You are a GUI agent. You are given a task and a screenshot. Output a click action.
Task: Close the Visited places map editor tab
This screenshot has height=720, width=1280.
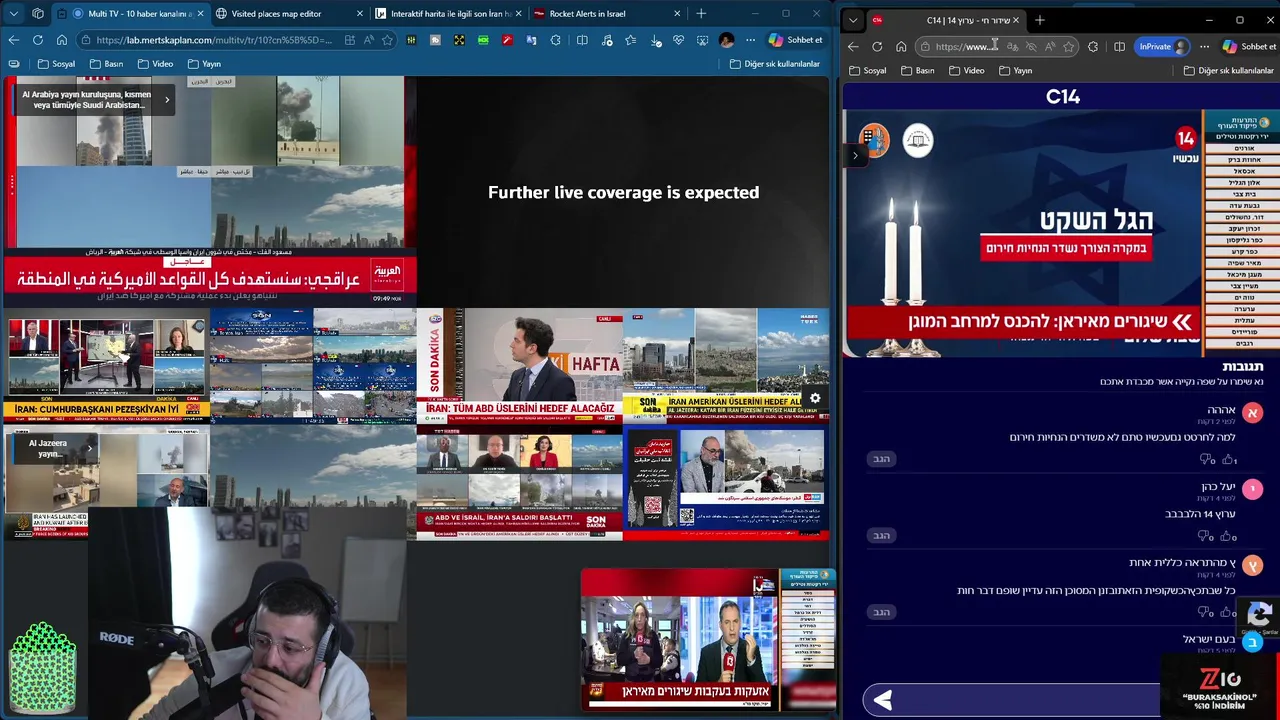tap(359, 14)
